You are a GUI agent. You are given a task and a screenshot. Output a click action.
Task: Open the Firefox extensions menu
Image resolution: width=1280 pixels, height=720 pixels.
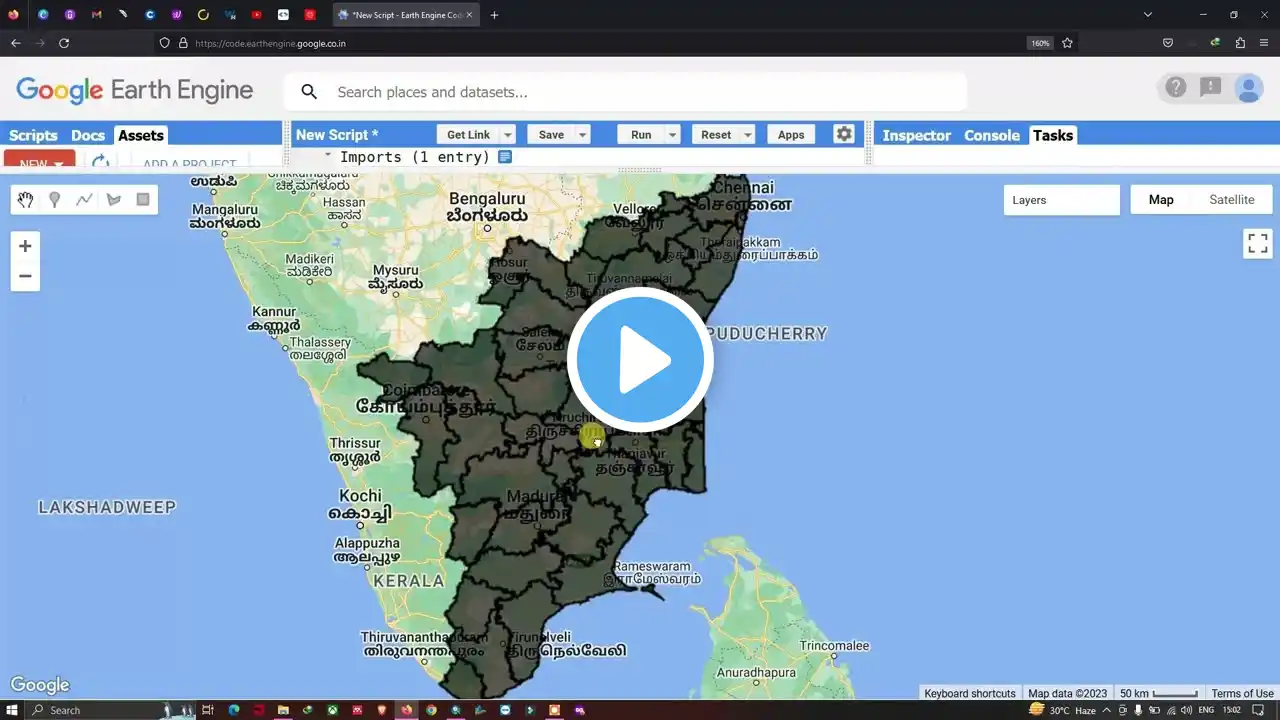tap(1240, 43)
